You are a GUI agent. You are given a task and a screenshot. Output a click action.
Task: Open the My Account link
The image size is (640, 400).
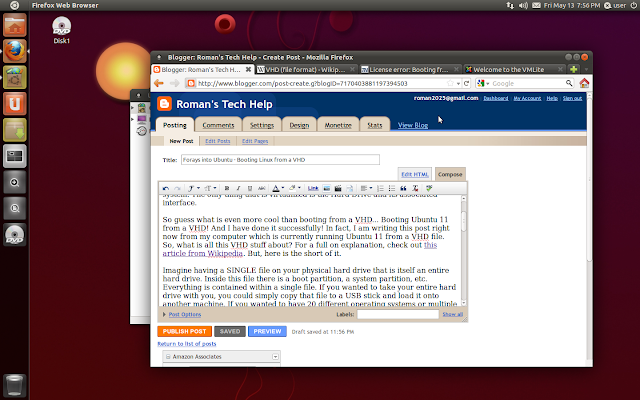coord(527,98)
